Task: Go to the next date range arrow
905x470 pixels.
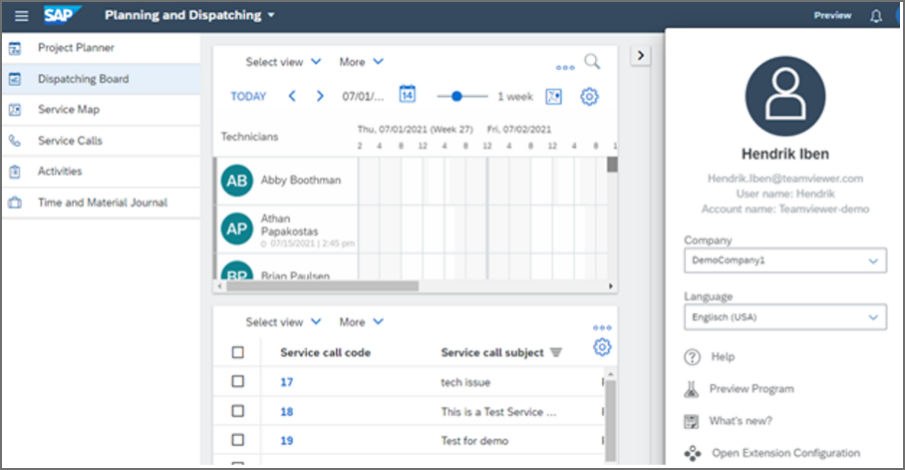Action: (320, 96)
